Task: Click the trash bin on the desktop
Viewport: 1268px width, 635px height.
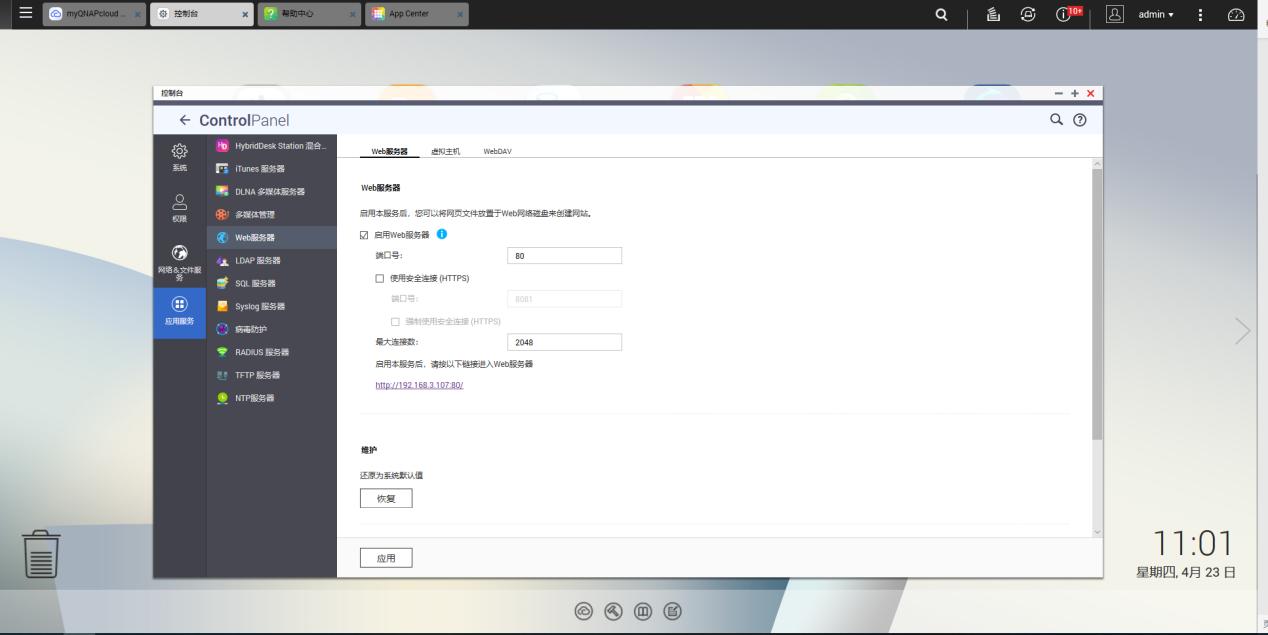Action: (41, 553)
